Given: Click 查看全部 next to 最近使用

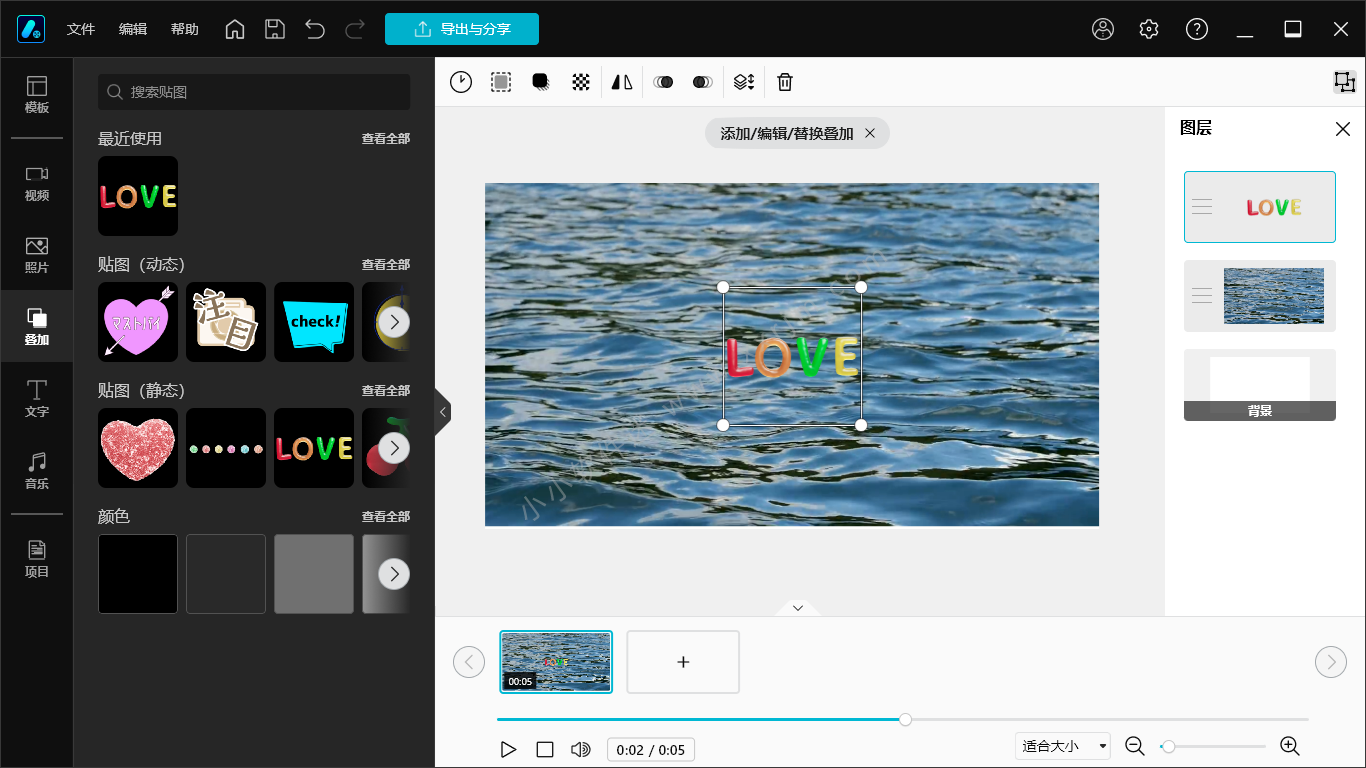Looking at the screenshot, I should coord(385,139).
